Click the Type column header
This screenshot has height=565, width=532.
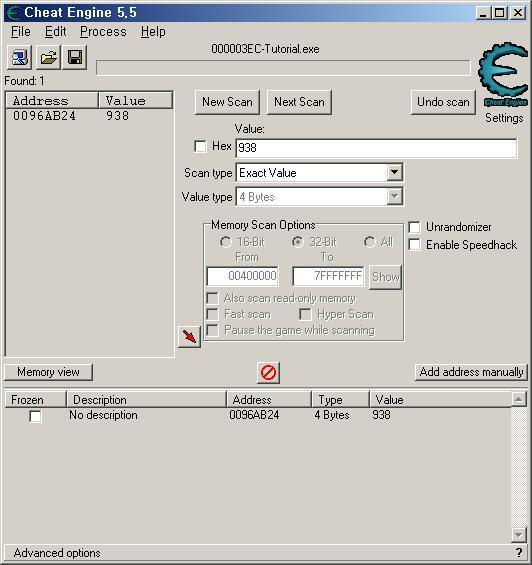point(340,400)
